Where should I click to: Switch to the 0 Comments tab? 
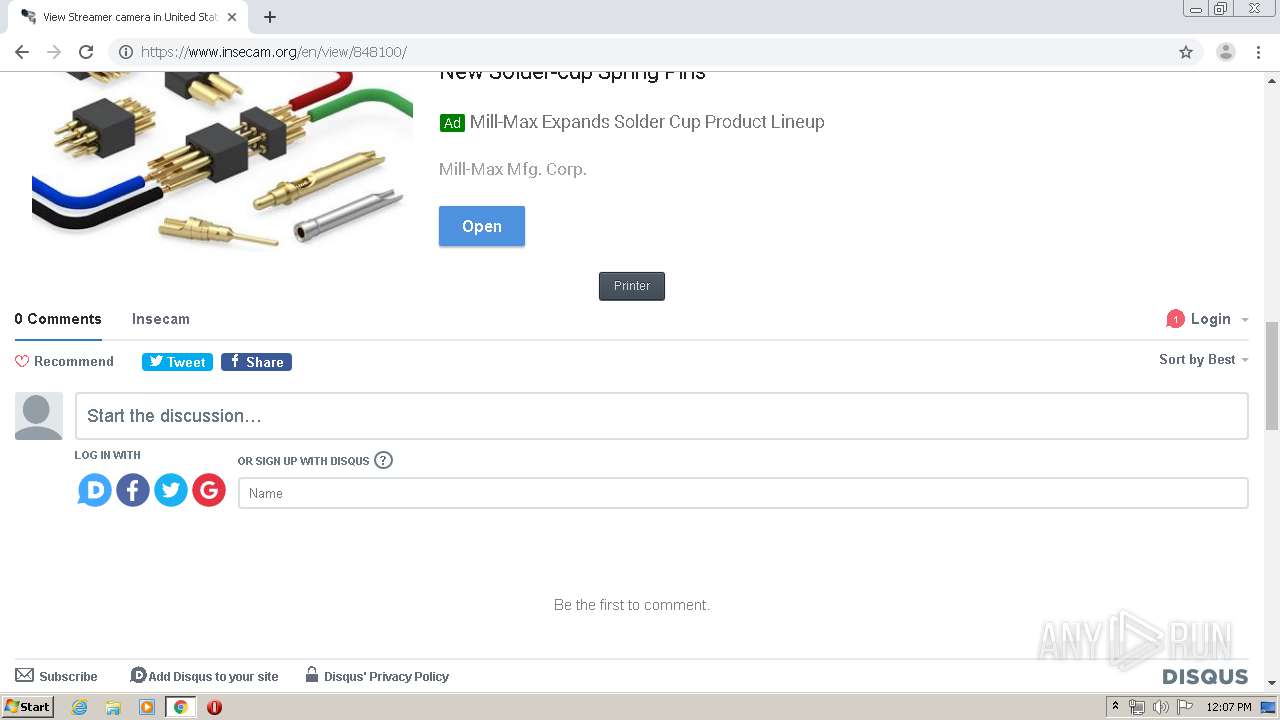pyautogui.click(x=58, y=319)
